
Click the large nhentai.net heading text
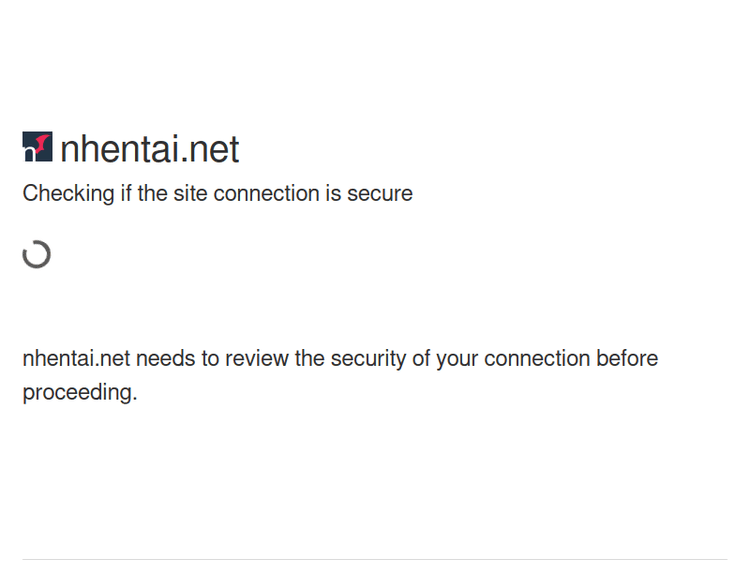150,149
